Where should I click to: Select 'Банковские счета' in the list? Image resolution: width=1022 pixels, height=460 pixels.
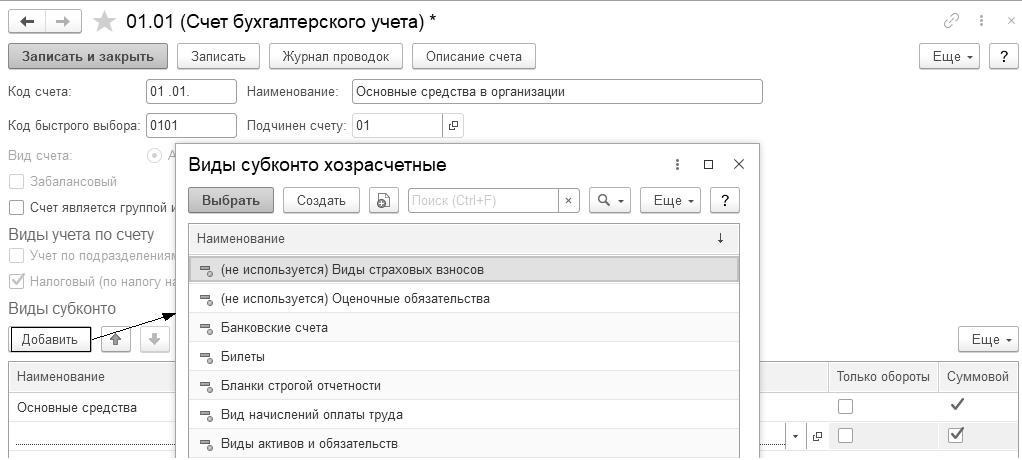[x=274, y=327]
